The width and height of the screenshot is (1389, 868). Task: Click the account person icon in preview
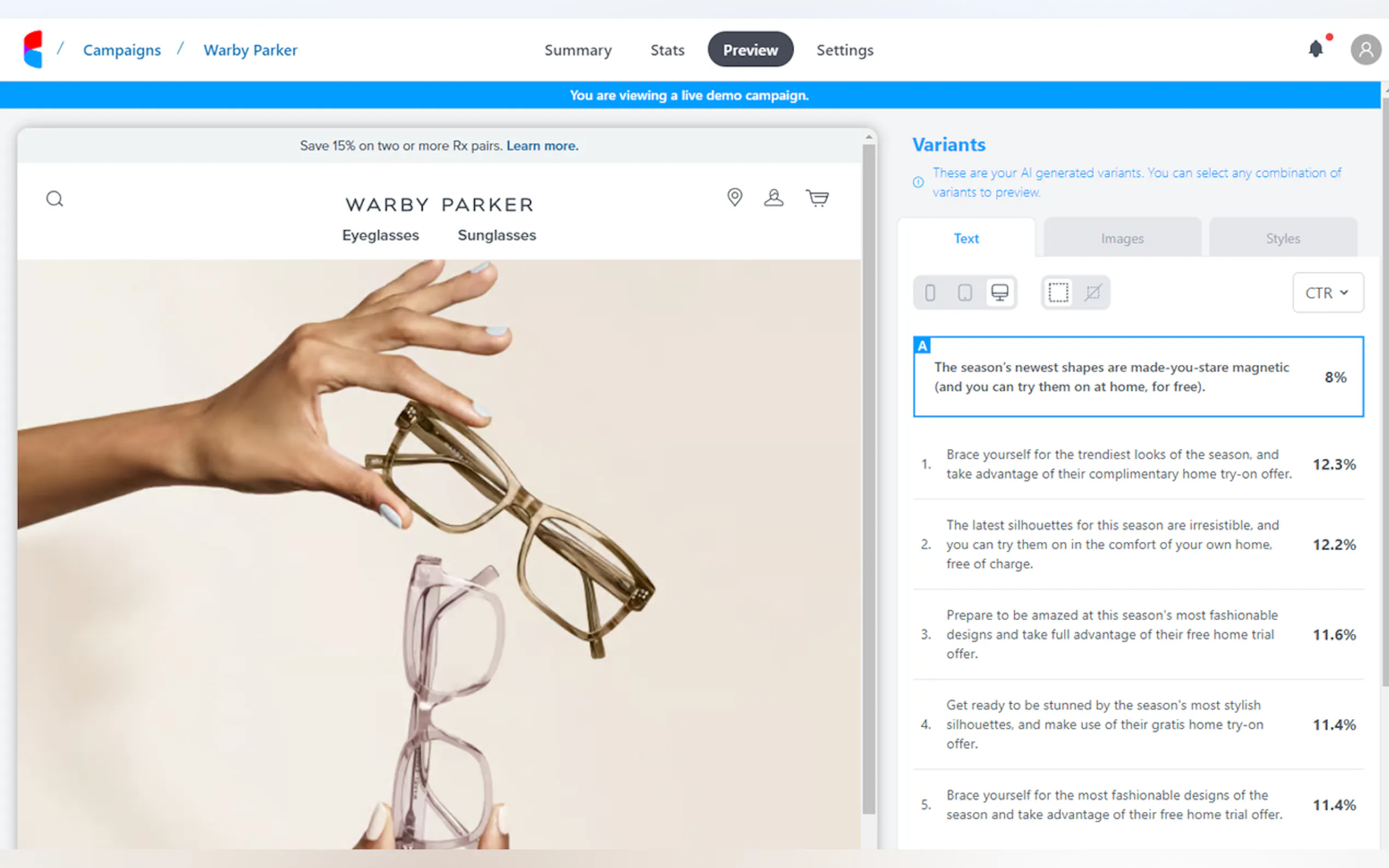coord(773,197)
